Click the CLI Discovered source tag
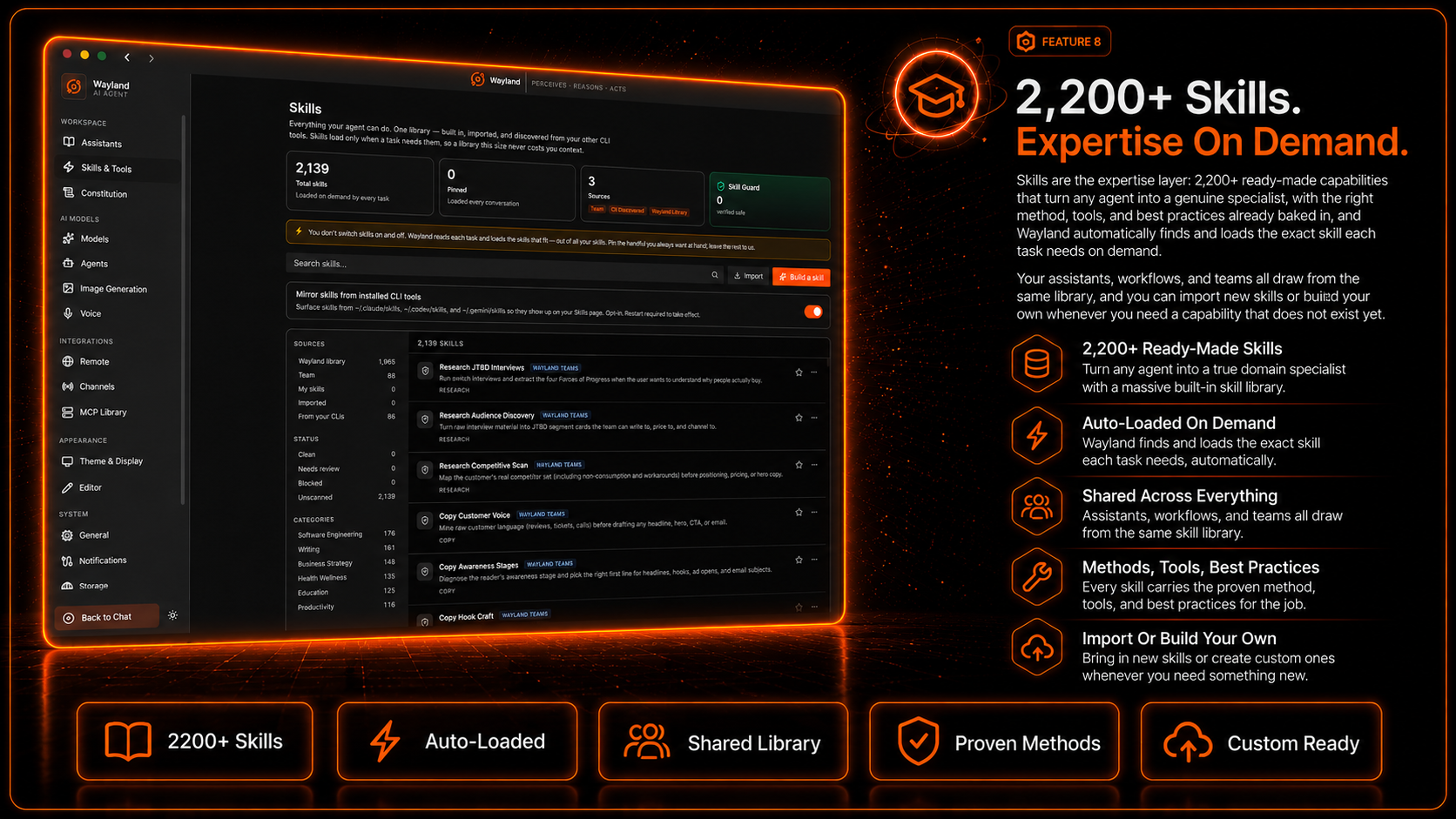1456x819 pixels. point(627,210)
